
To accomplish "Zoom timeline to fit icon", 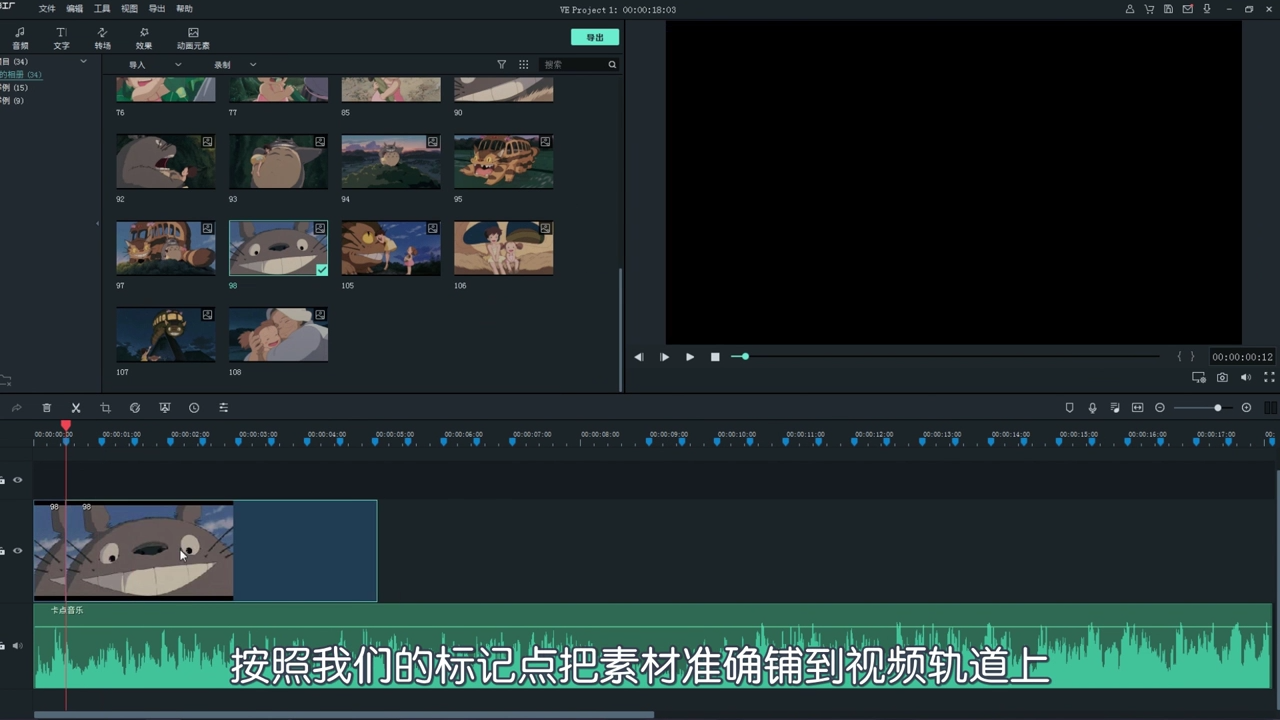I will (x=1137, y=408).
